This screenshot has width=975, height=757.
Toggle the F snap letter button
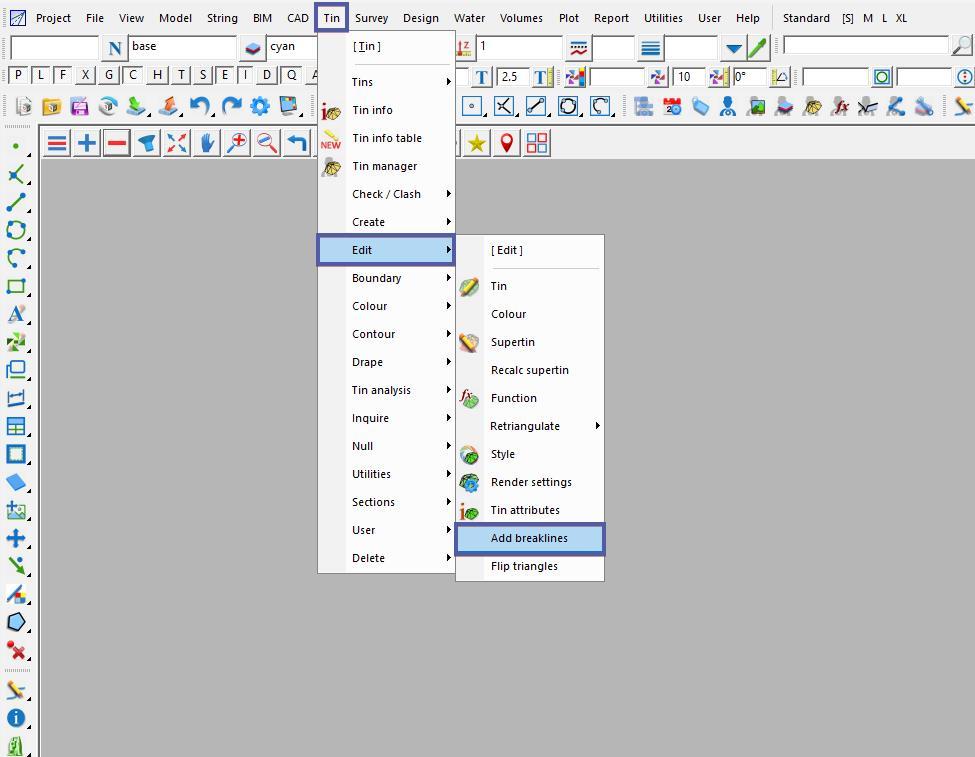pos(63,76)
